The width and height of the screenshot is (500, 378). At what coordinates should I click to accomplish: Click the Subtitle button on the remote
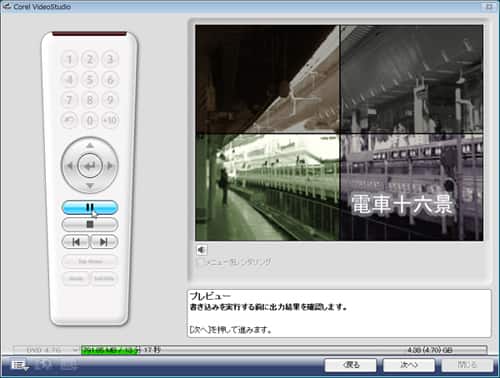[x=104, y=278]
